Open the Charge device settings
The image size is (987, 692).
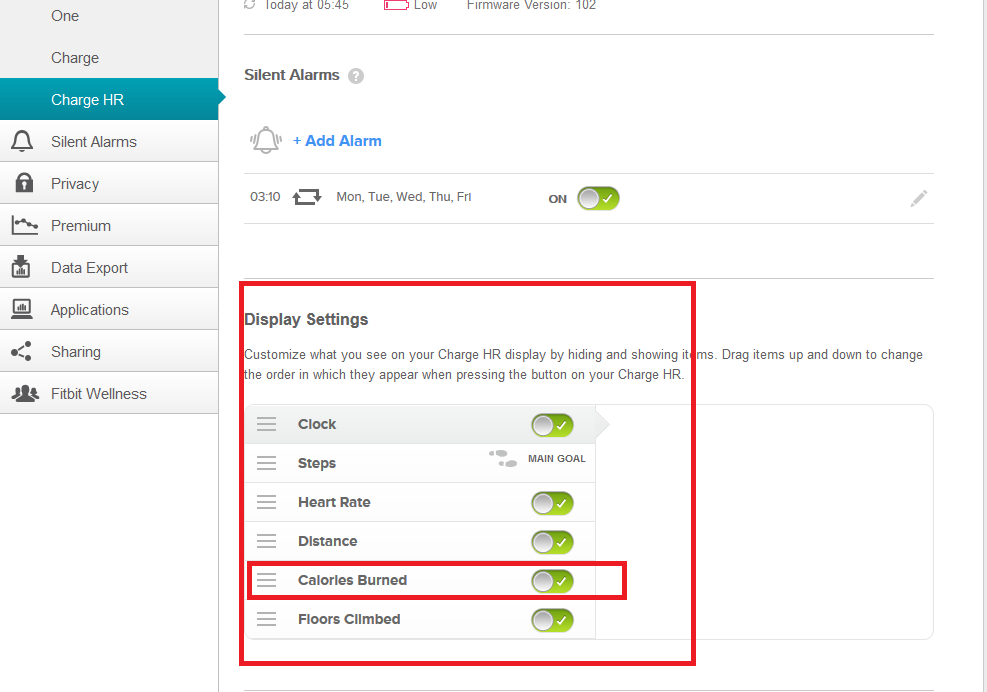[109, 57]
